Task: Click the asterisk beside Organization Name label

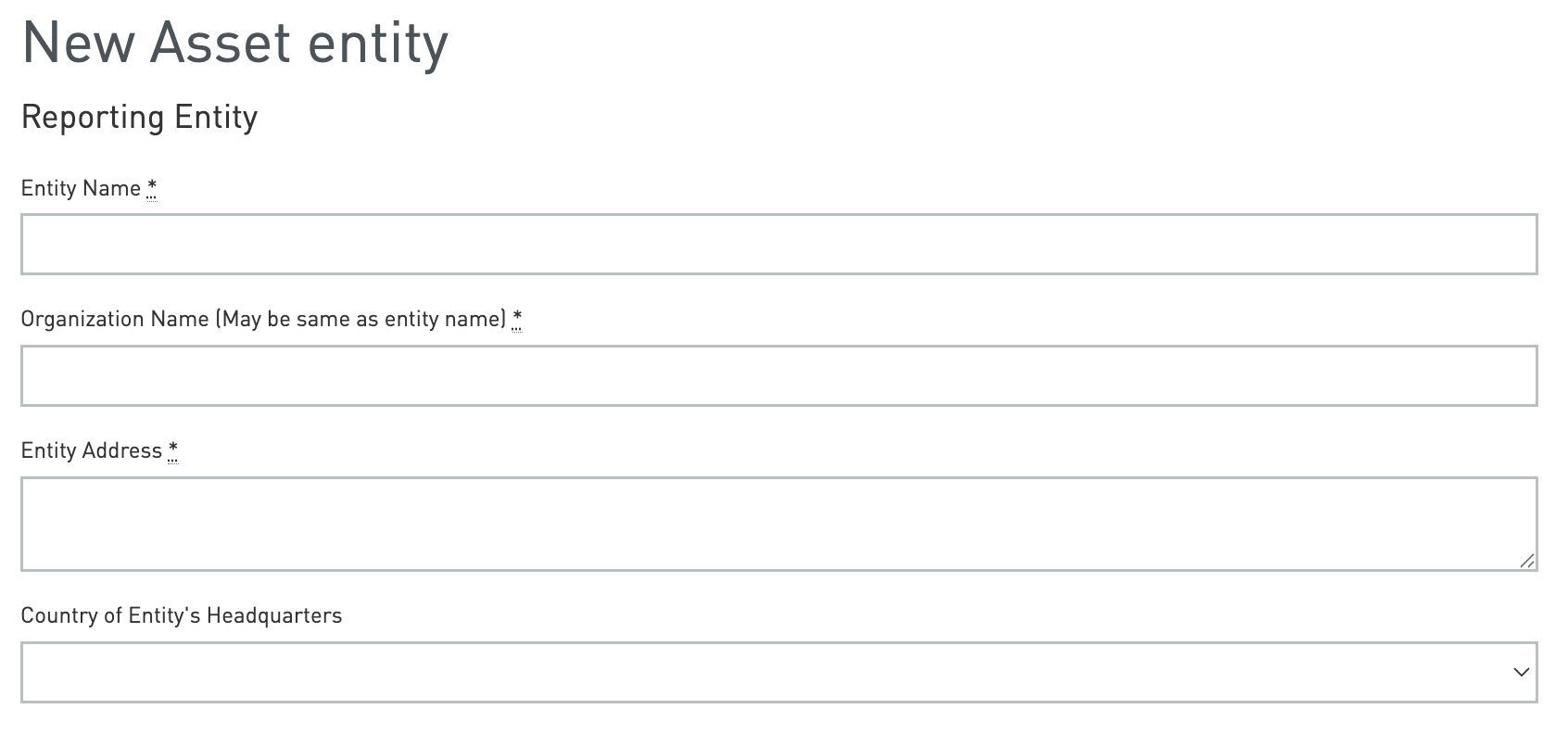Action: point(517,319)
